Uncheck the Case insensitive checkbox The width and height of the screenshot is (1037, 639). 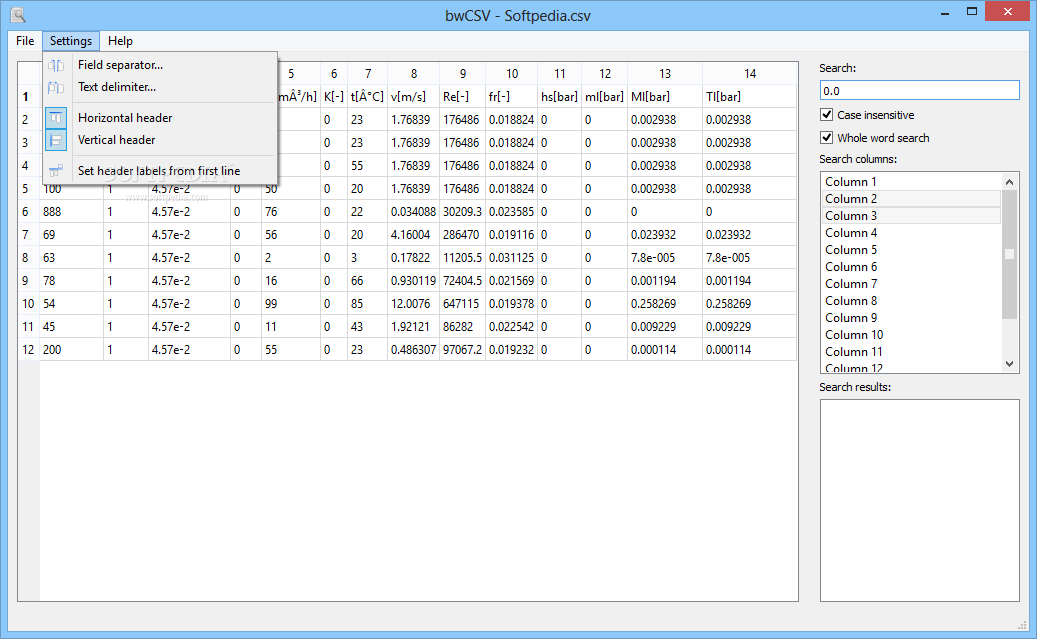(827, 114)
